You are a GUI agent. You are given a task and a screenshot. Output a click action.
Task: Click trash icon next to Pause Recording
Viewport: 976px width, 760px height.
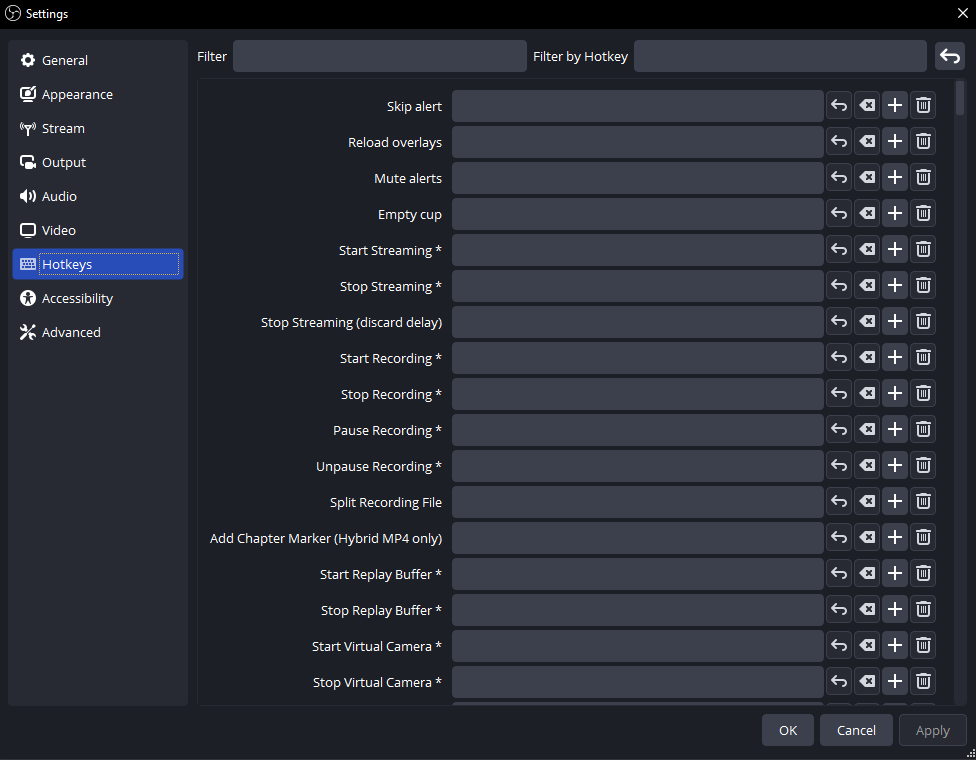pos(923,429)
